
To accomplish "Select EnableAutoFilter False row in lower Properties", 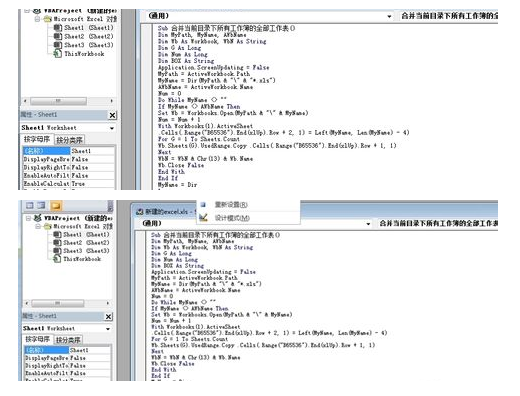I will [68, 373].
